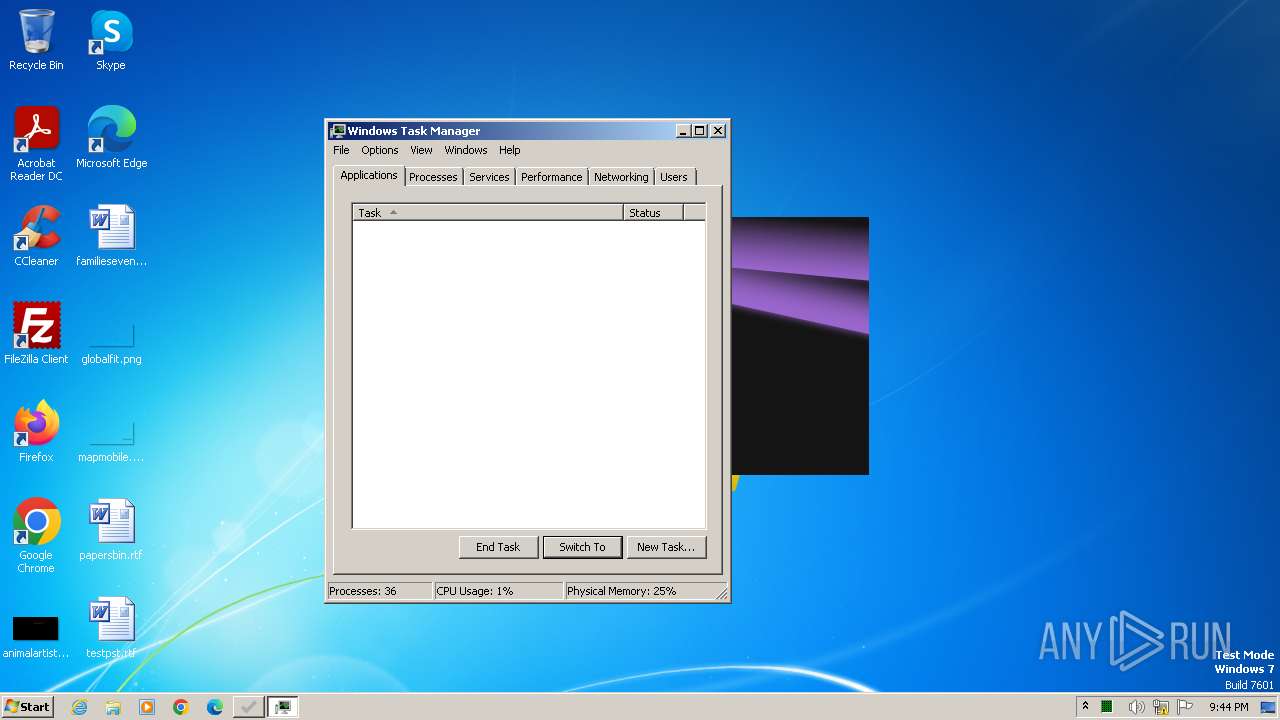Image resolution: width=1280 pixels, height=720 pixels.
Task: Open FileZilla Client desktop shortcut
Action: [36, 333]
